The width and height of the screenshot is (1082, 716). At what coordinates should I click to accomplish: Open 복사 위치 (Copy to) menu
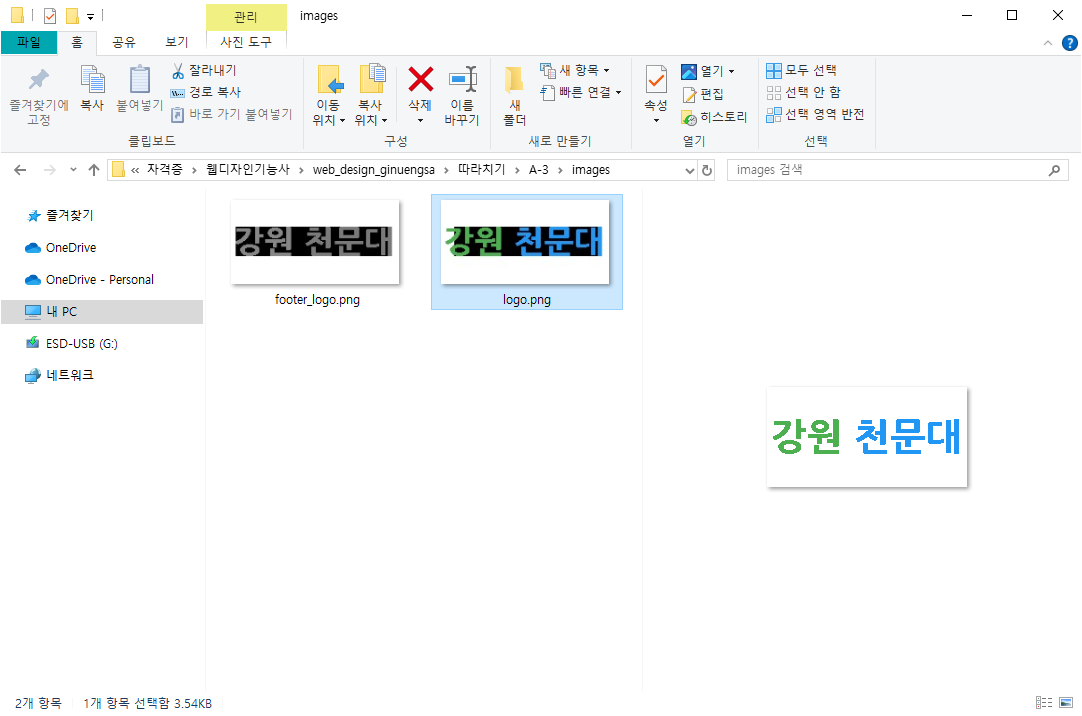coord(371,95)
